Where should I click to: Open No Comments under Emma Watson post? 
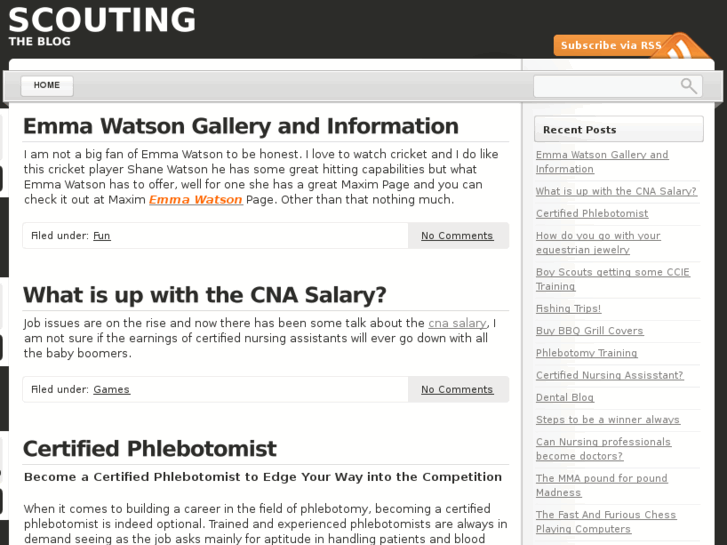(x=457, y=236)
